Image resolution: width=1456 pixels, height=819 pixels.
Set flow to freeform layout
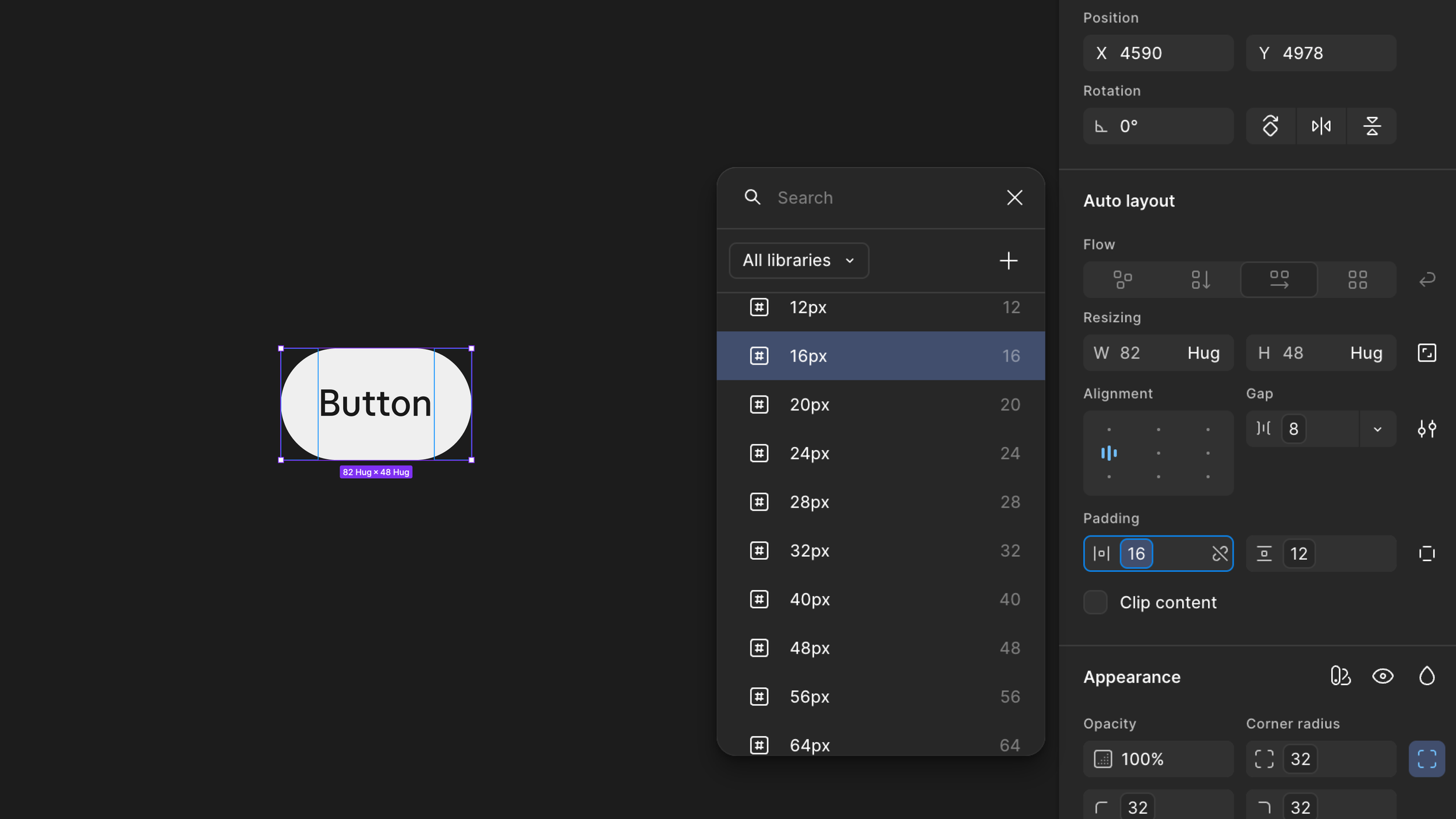pyautogui.click(x=1122, y=280)
